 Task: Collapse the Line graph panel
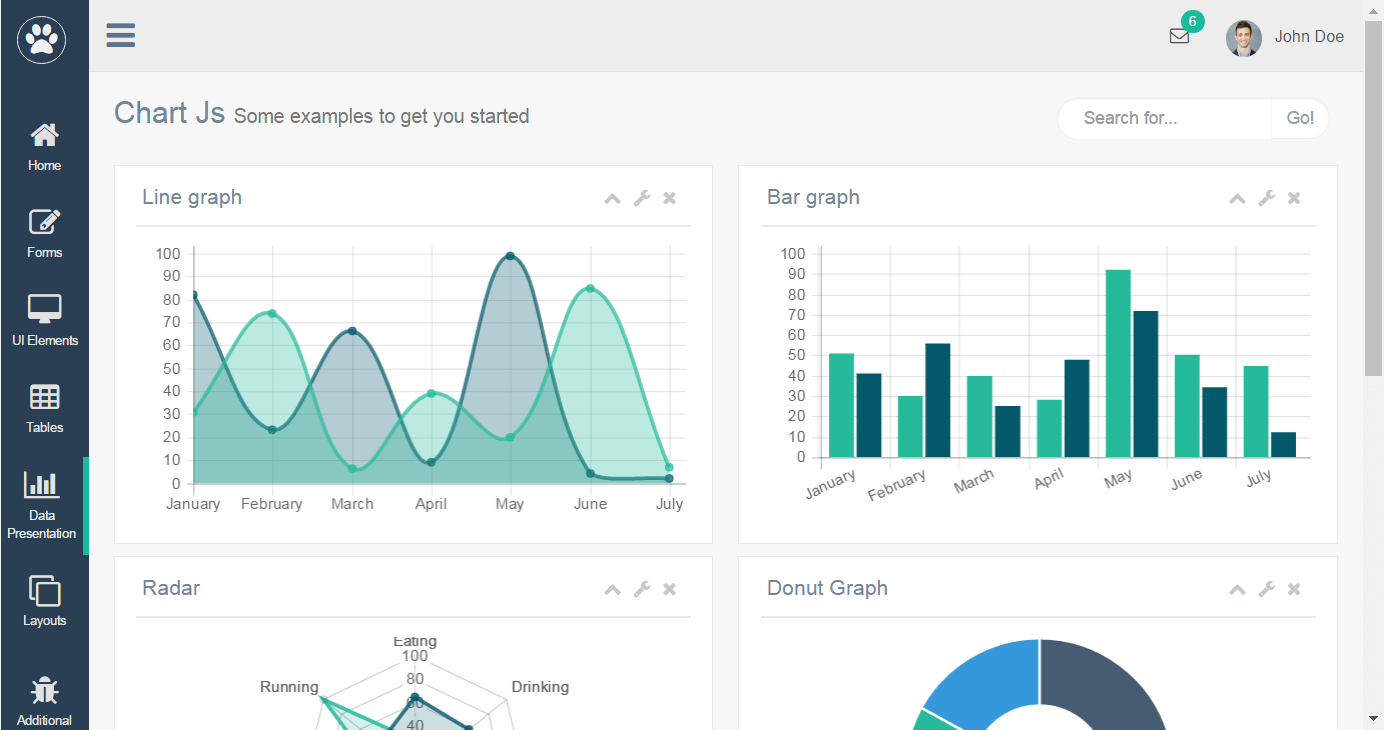(x=612, y=198)
